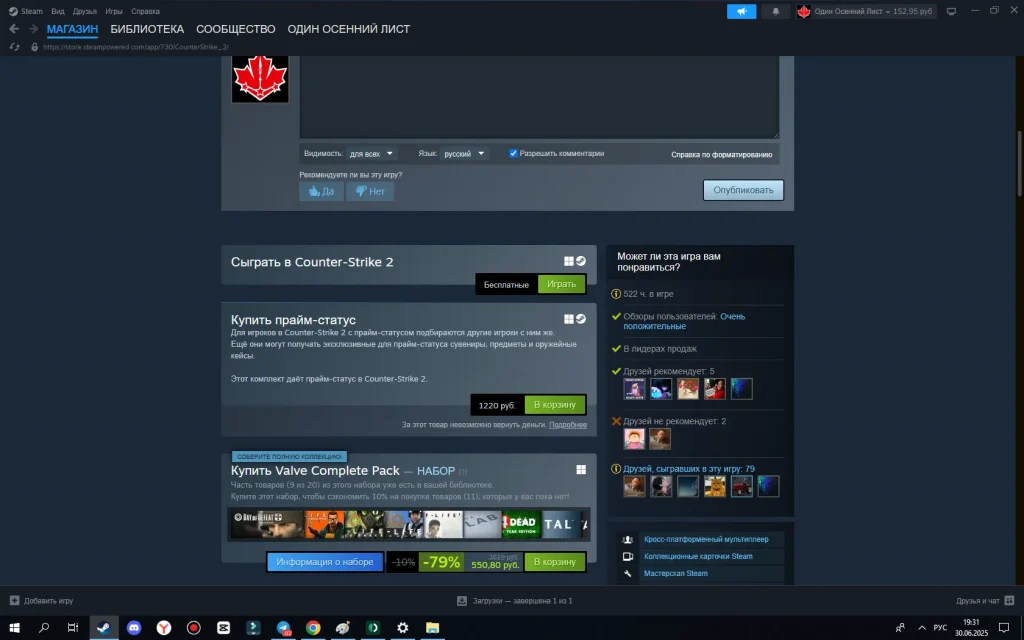Switch to the 'СООБЩЕСТВО' tab
The width and height of the screenshot is (1024, 640).
pyautogui.click(x=236, y=29)
